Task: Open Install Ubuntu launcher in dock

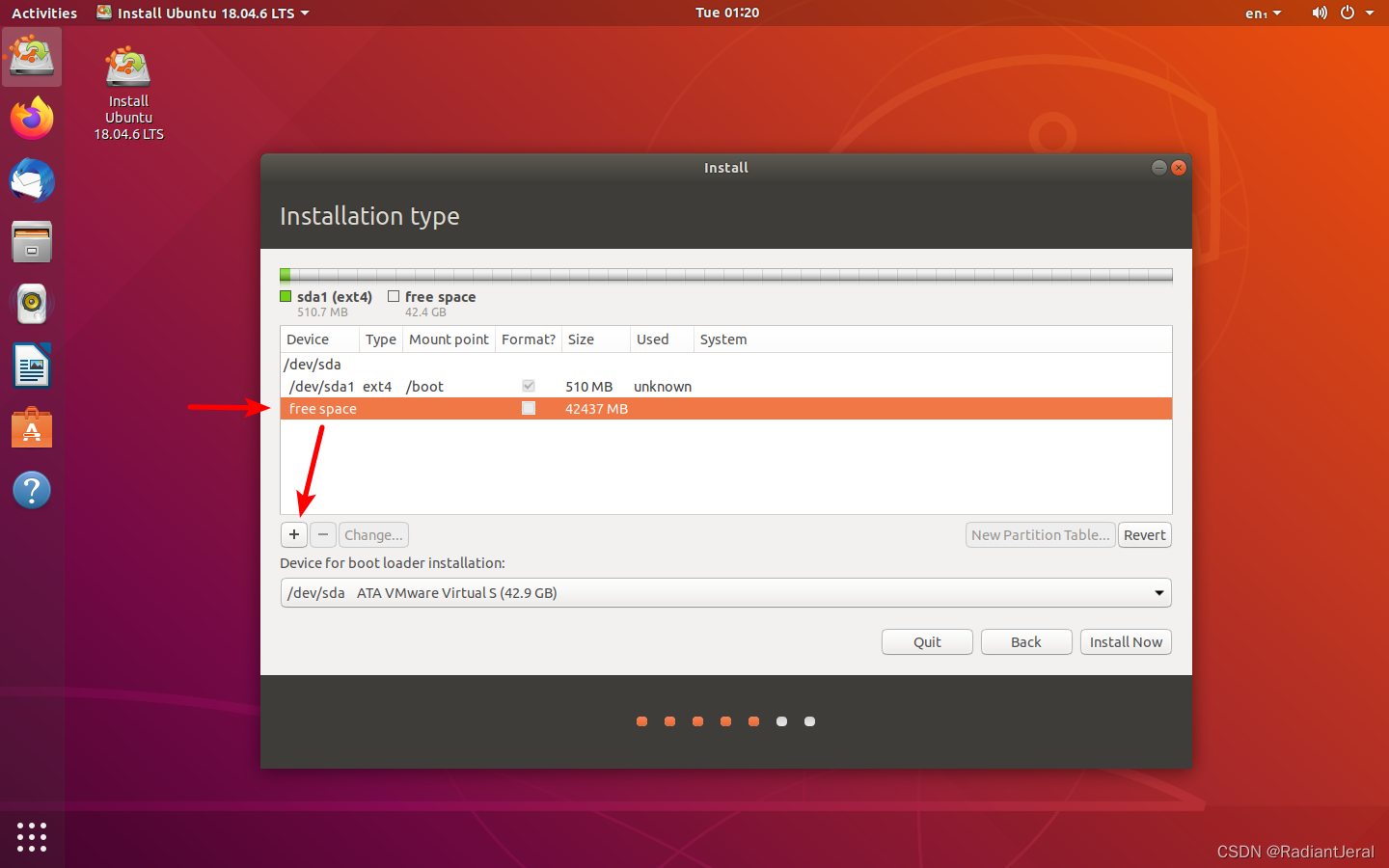Action: [x=32, y=56]
